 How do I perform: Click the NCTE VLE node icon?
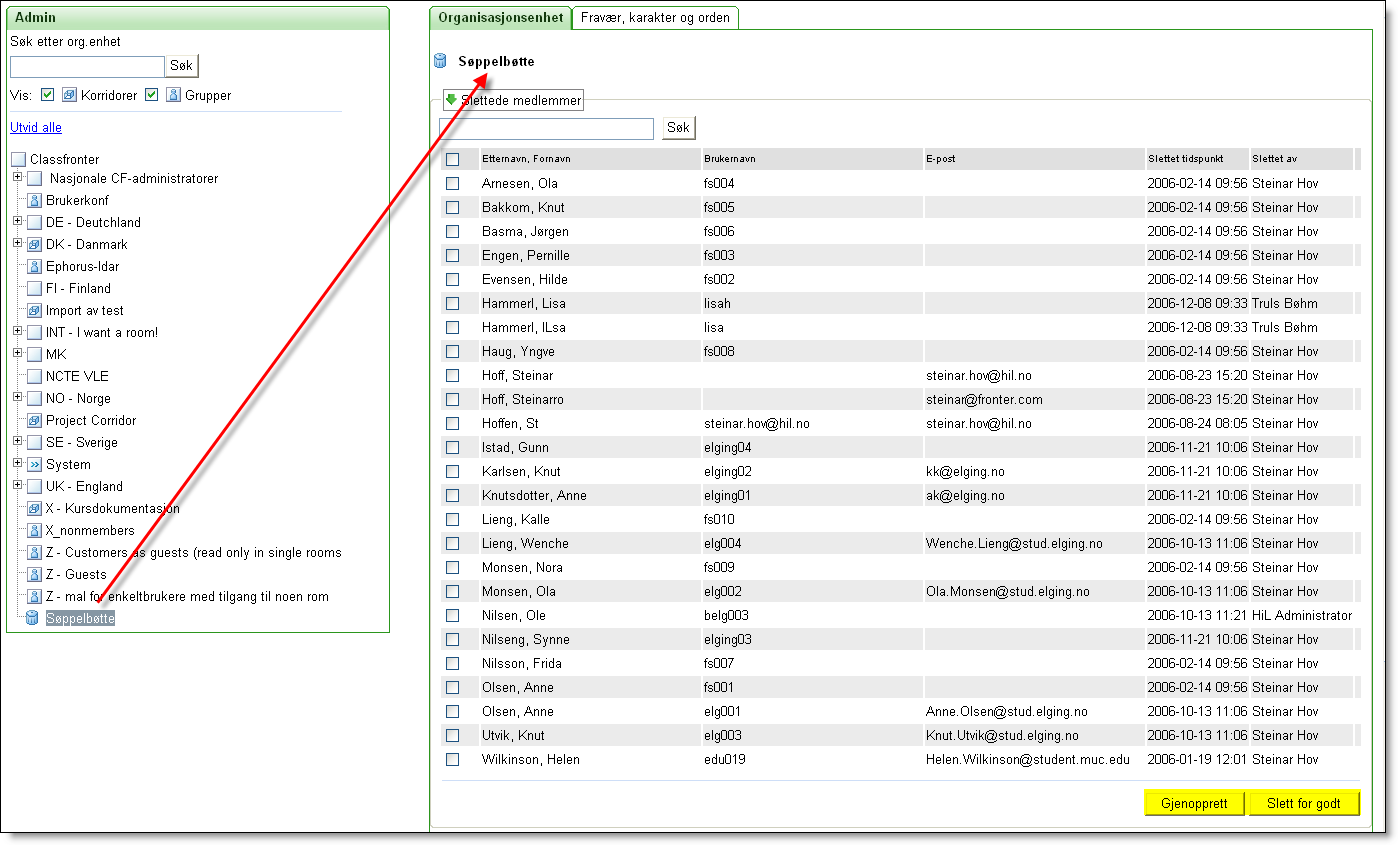[x=34, y=376]
